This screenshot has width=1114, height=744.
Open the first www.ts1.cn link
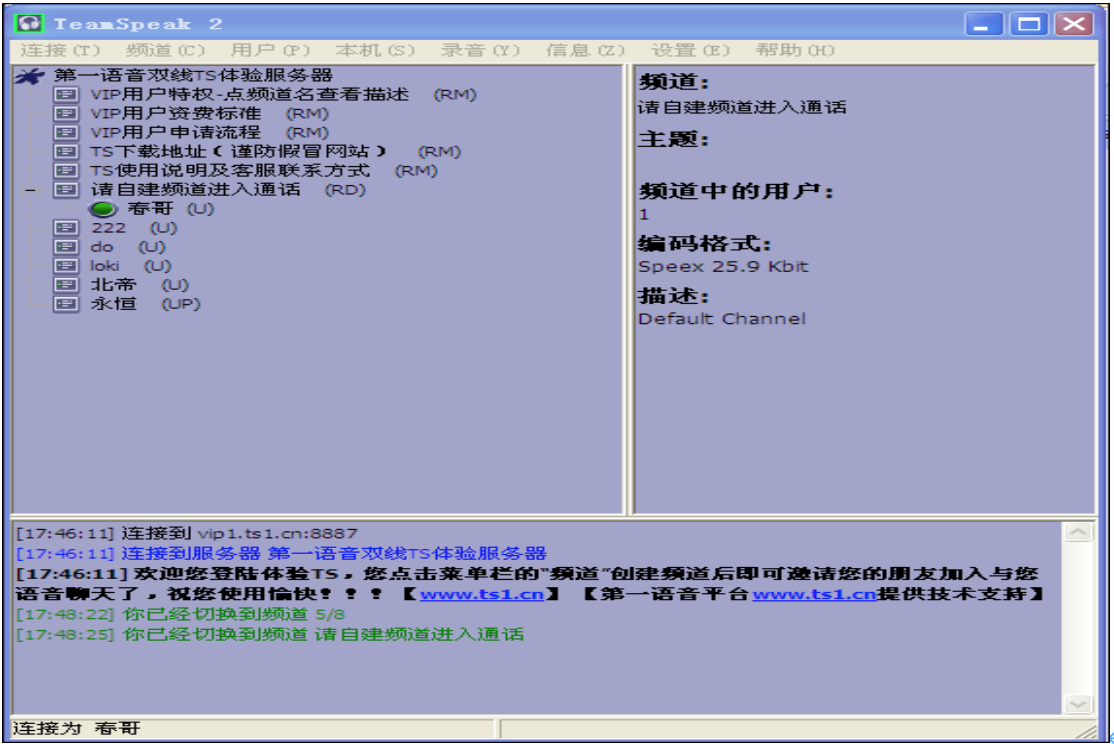pyautogui.click(x=481, y=595)
